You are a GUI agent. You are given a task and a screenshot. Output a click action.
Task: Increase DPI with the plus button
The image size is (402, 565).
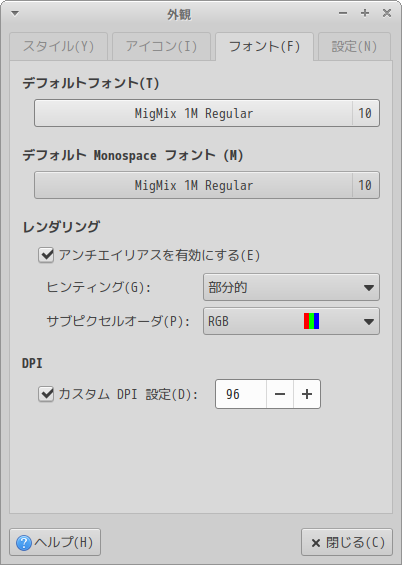click(307, 394)
